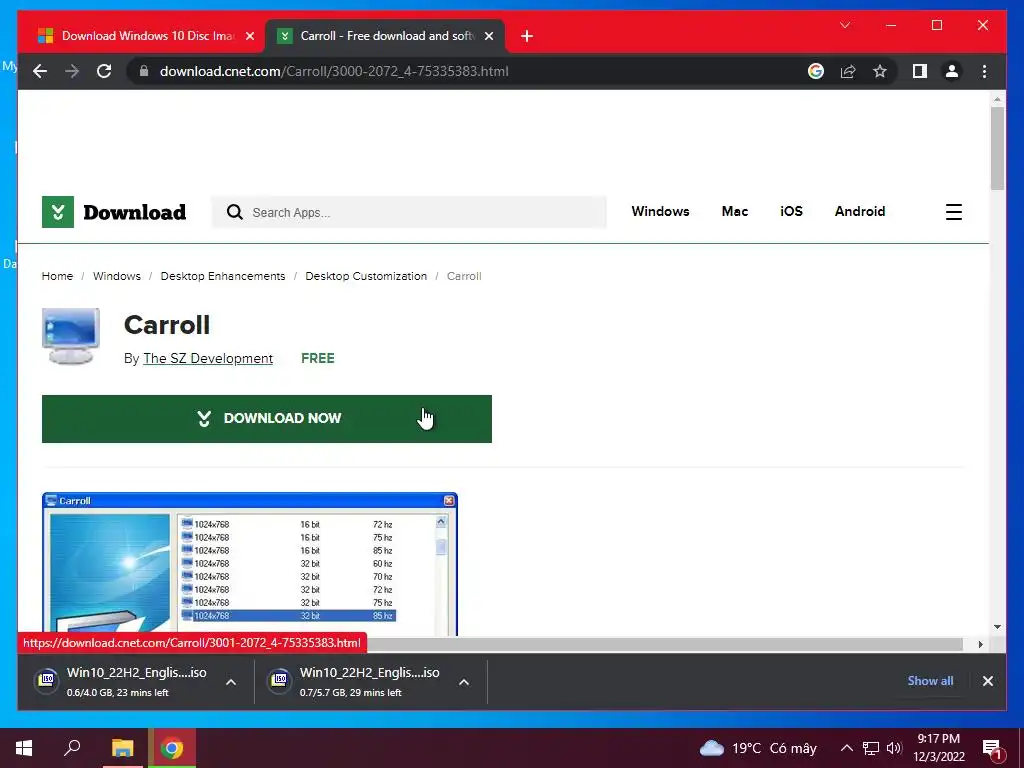Open second Win10_22H2 ISO download (5.7 GB)
Viewport: 1024px width, 768px height.
356,682
